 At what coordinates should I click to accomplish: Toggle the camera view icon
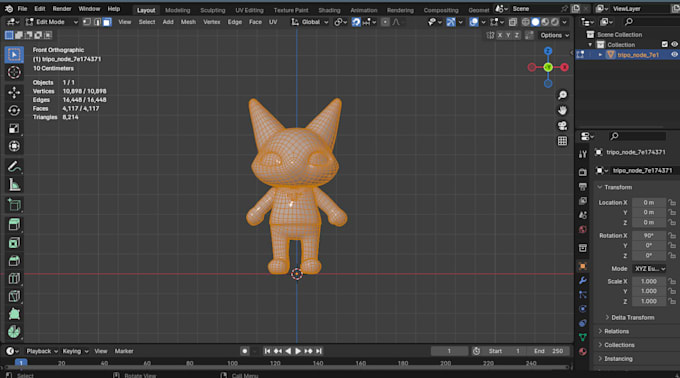[x=562, y=126]
